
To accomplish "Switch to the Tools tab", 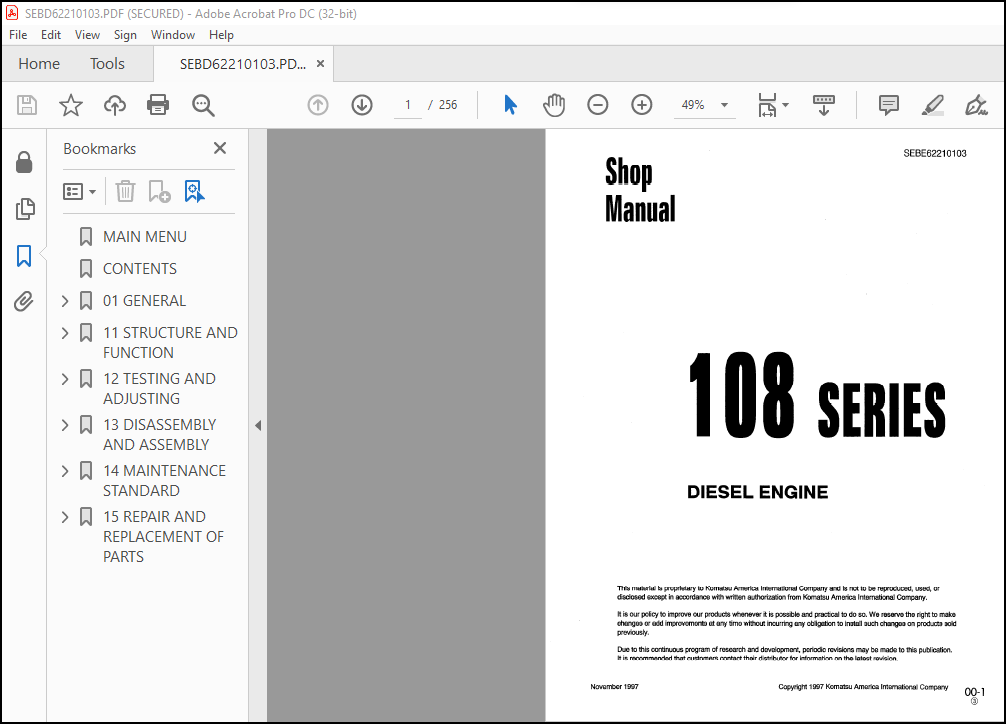I will coord(107,64).
